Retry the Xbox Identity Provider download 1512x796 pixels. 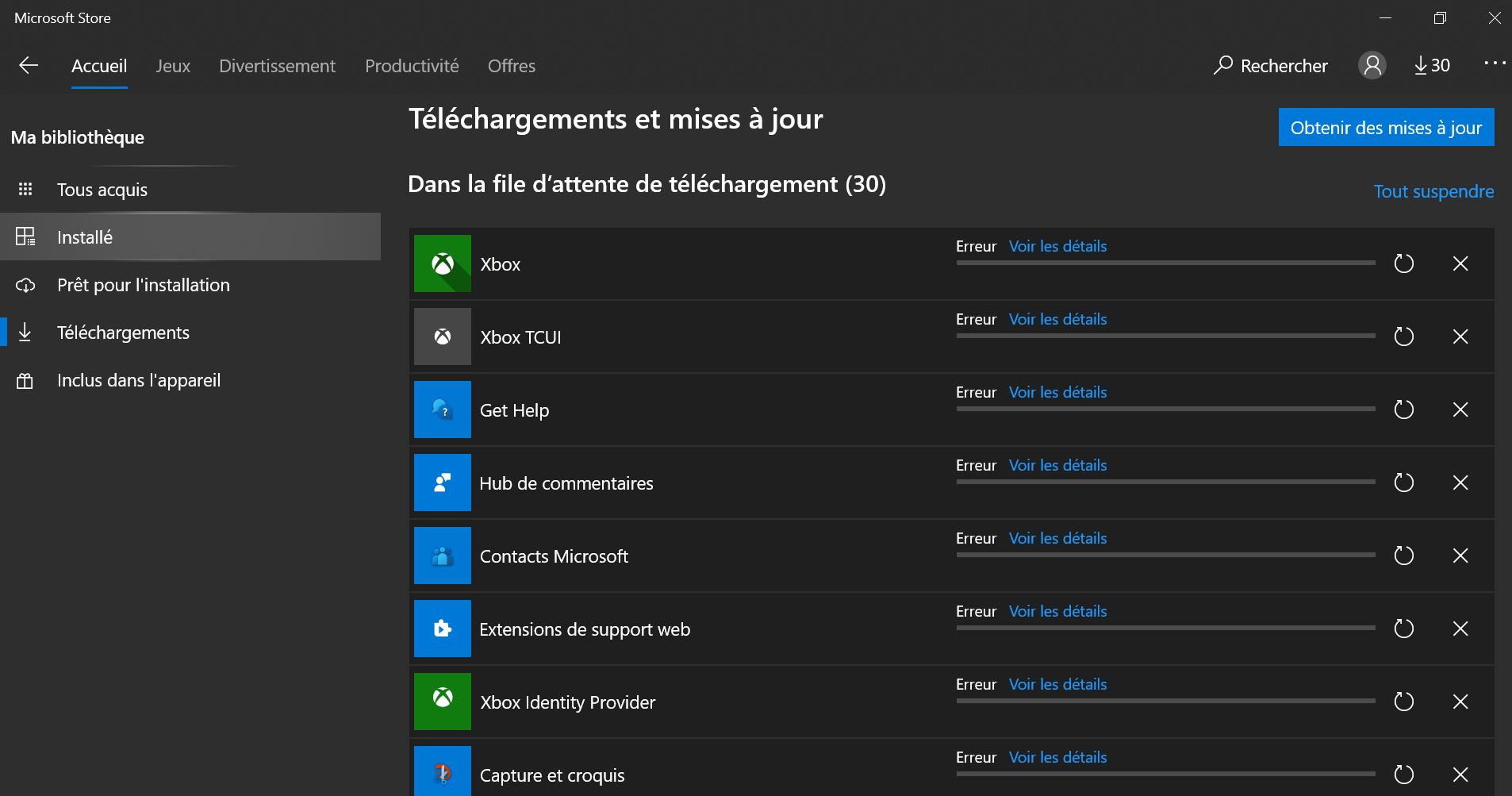click(1404, 702)
